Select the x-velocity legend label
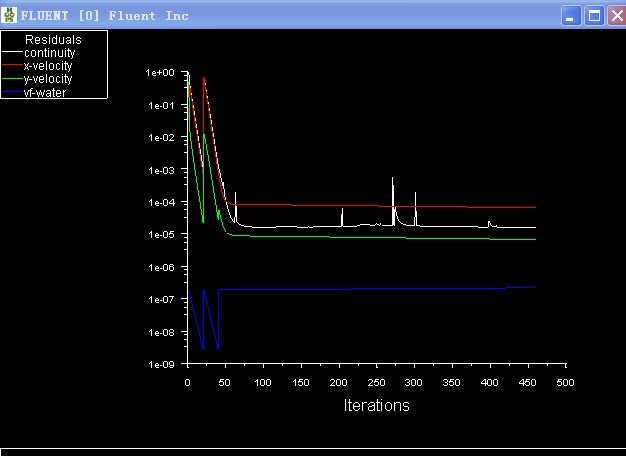 (x=47, y=66)
